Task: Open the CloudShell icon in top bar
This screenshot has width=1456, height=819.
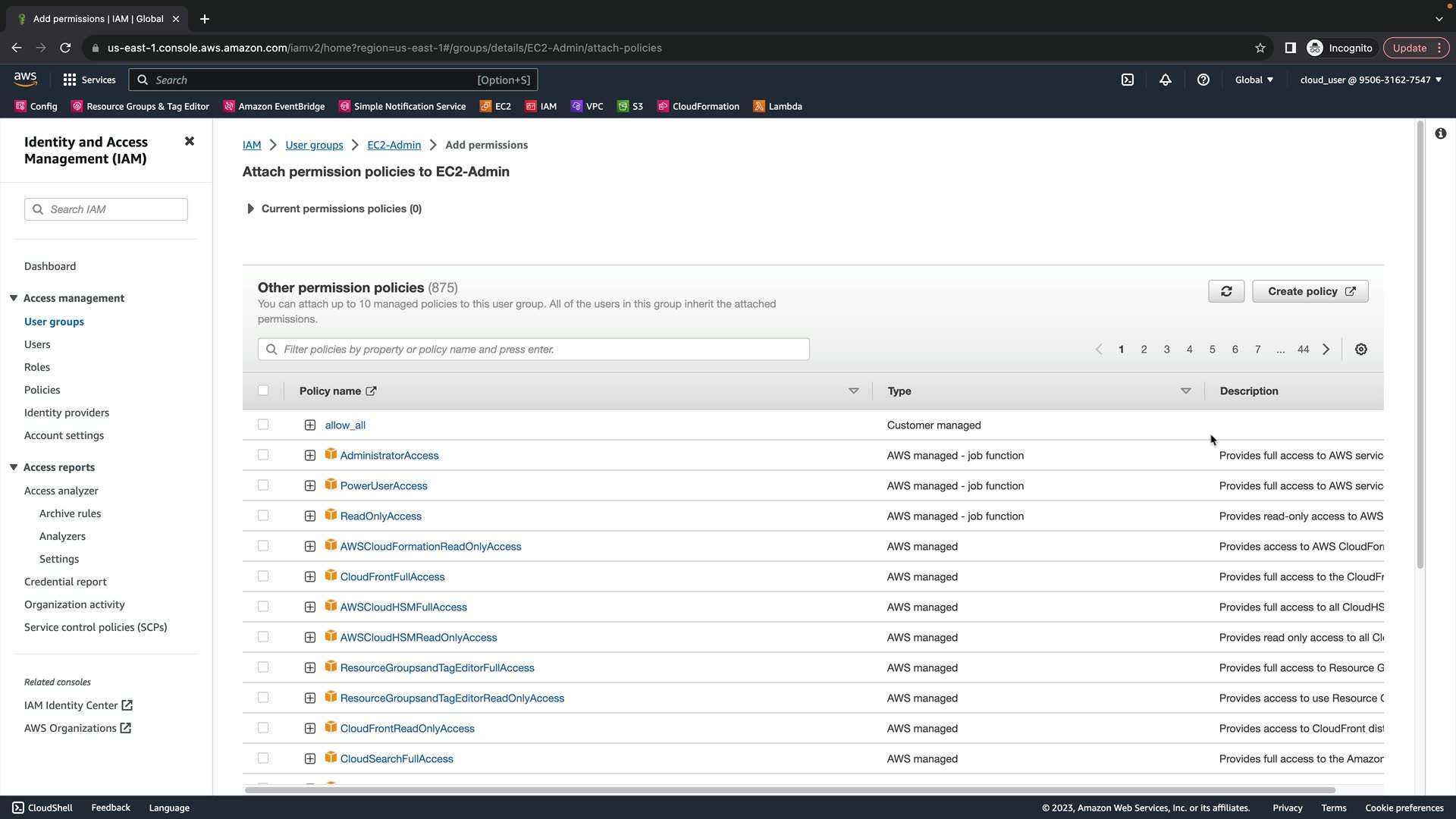Action: point(1128,80)
